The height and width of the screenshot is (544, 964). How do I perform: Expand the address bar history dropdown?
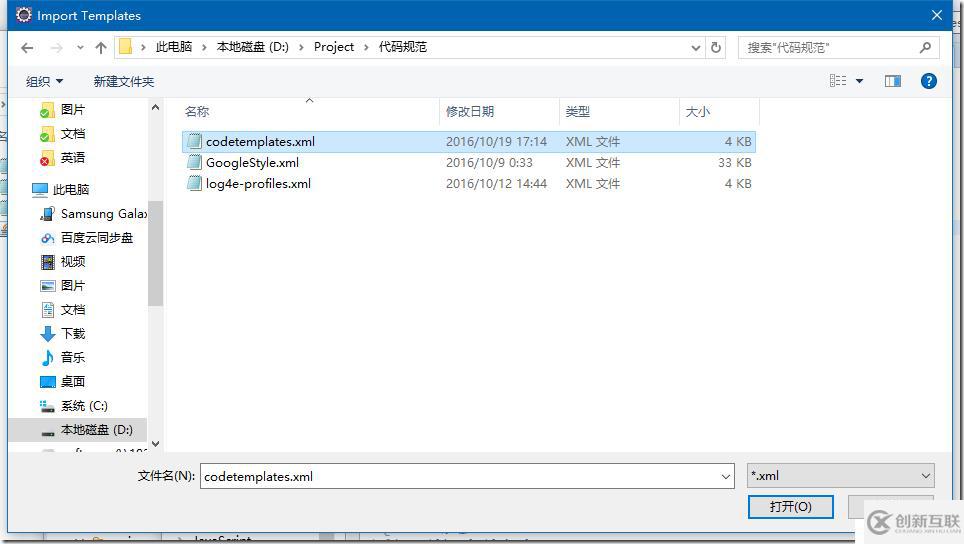[695, 48]
